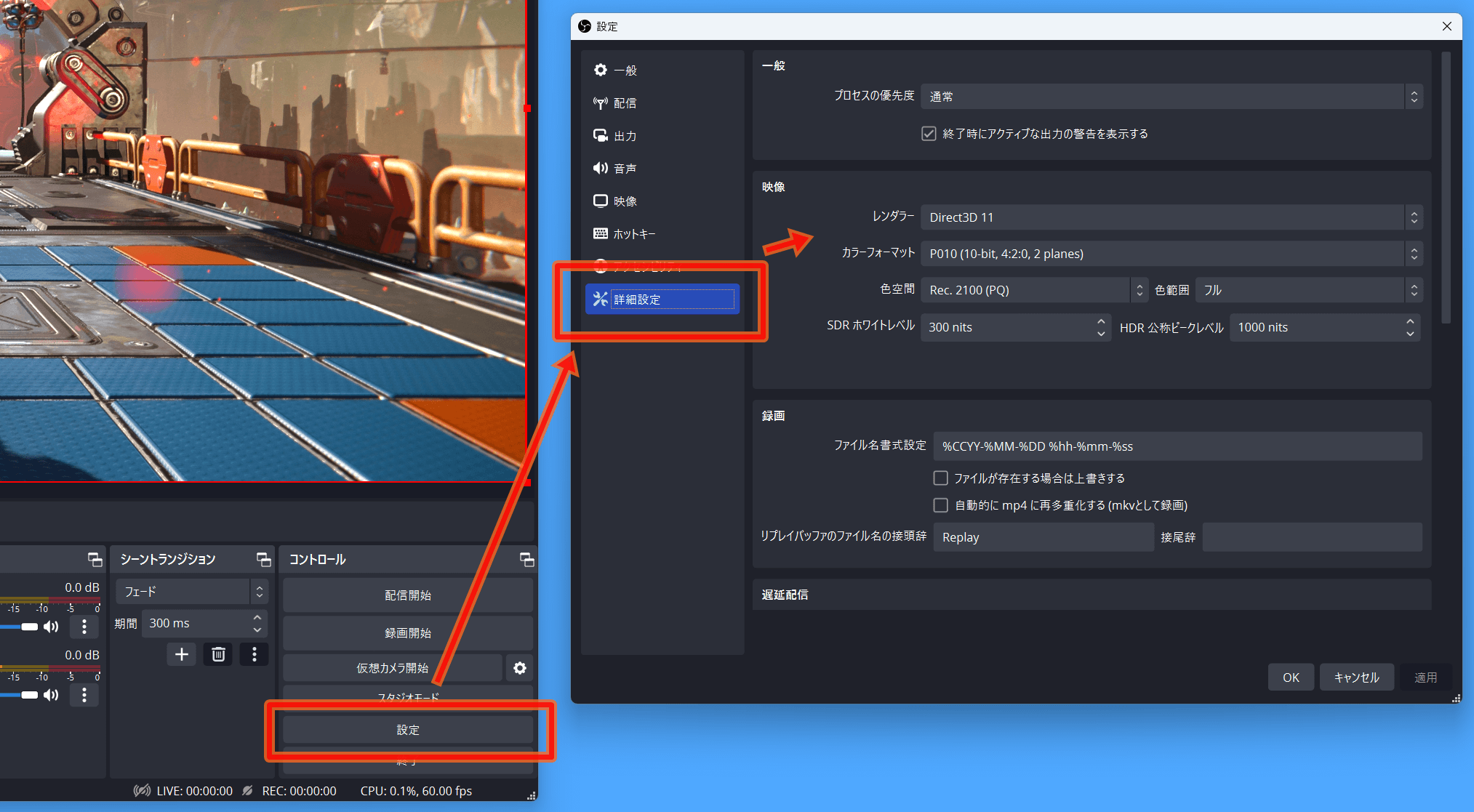Click the gear icon beside 一般
The image size is (1474, 812).
tap(601, 71)
